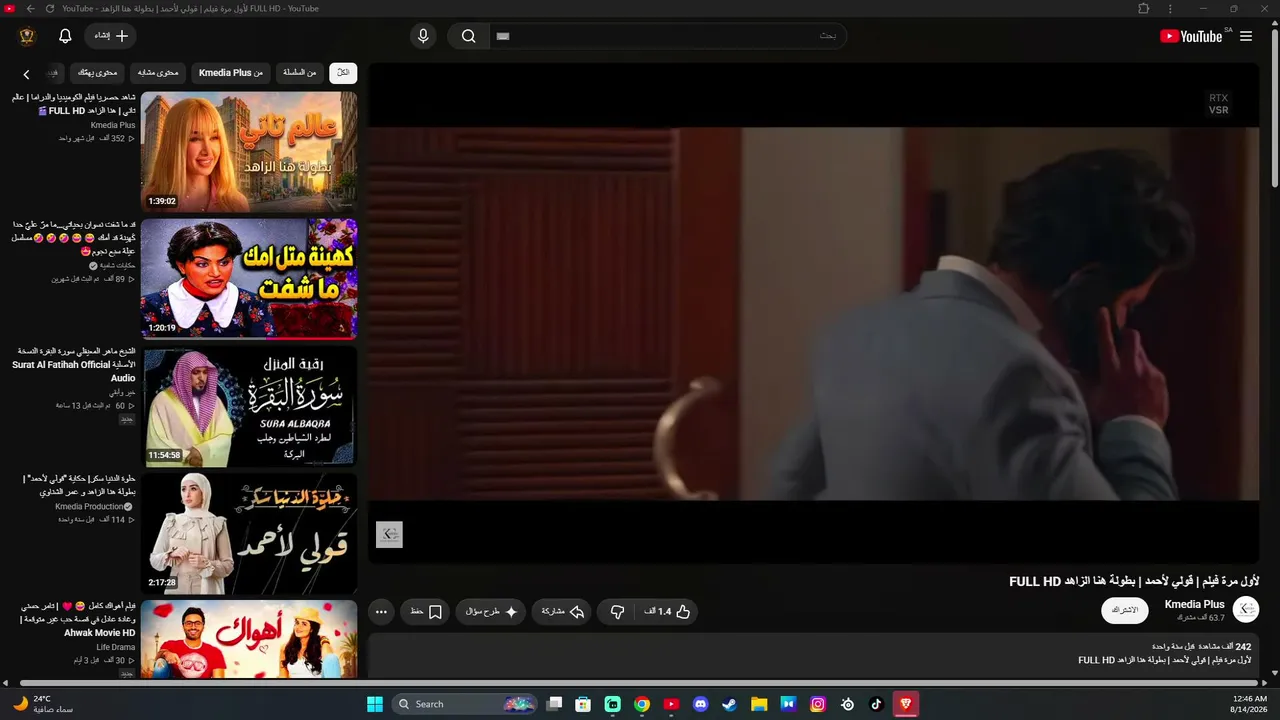The image size is (1280, 720).
Task: Open Steam from the taskbar
Action: pyautogui.click(x=730, y=704)
